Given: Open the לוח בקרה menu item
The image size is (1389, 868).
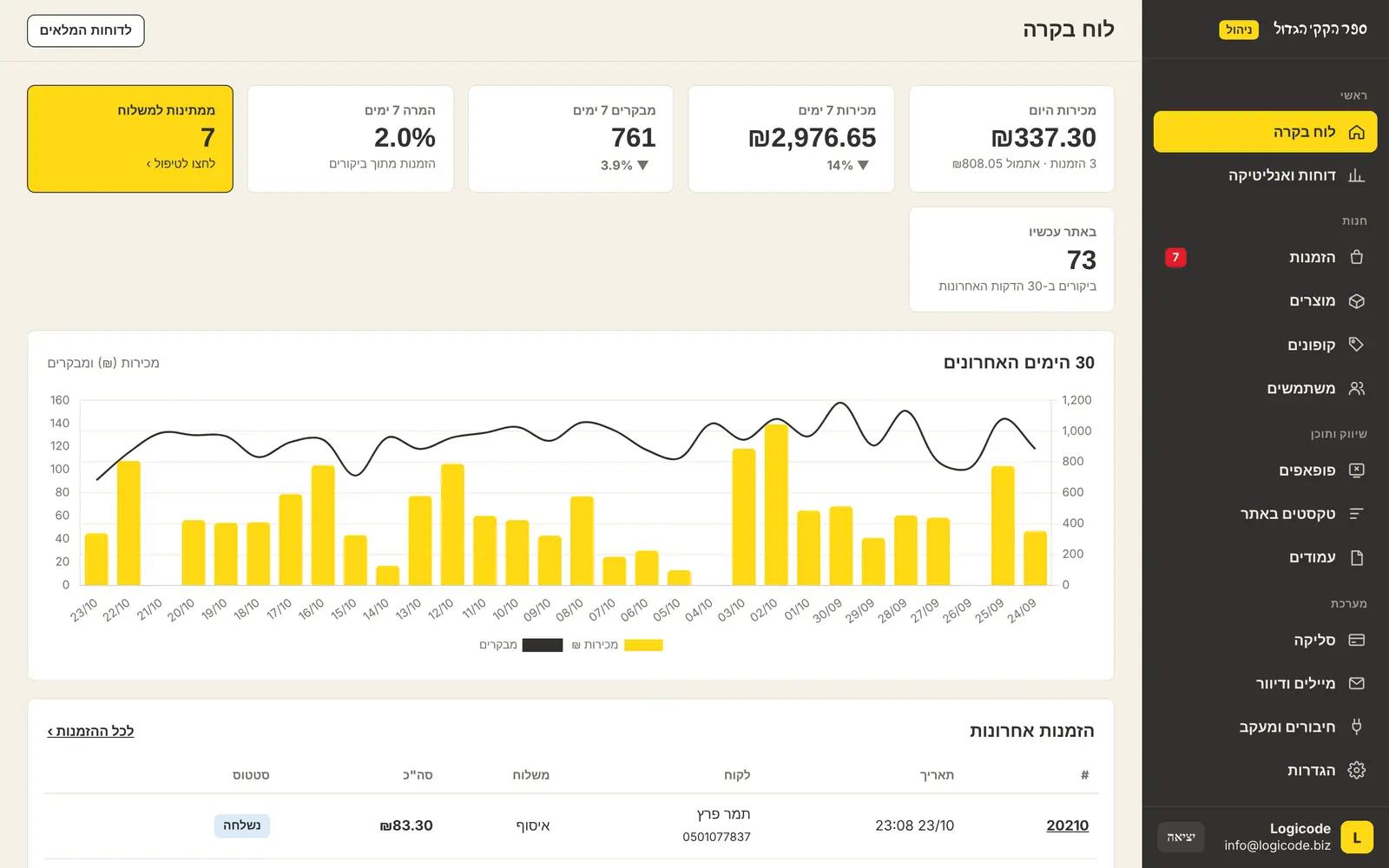Looking at the screenshot, I should click(x=1265, y=132).
